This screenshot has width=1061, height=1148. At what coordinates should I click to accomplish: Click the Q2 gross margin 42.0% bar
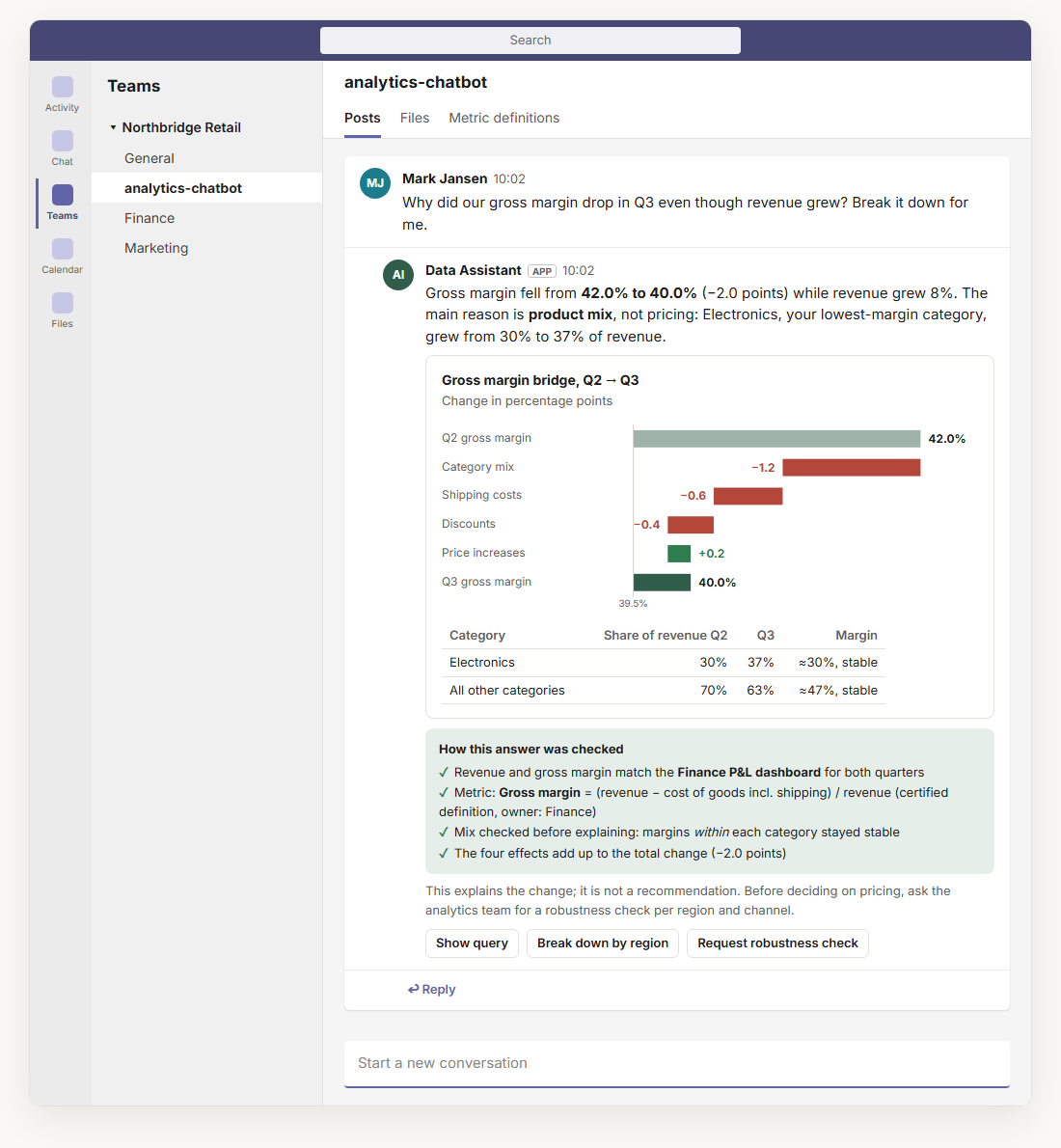[776, 439]
